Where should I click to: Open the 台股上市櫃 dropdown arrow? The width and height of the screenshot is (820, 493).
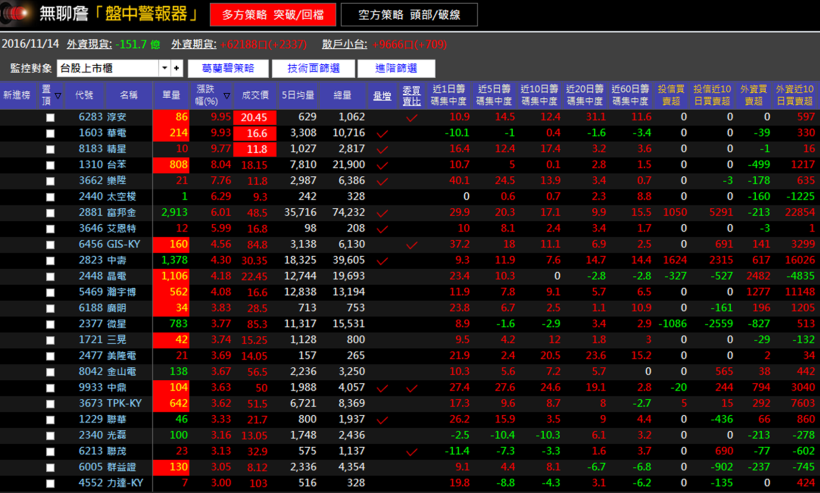[x=165, y=68]
